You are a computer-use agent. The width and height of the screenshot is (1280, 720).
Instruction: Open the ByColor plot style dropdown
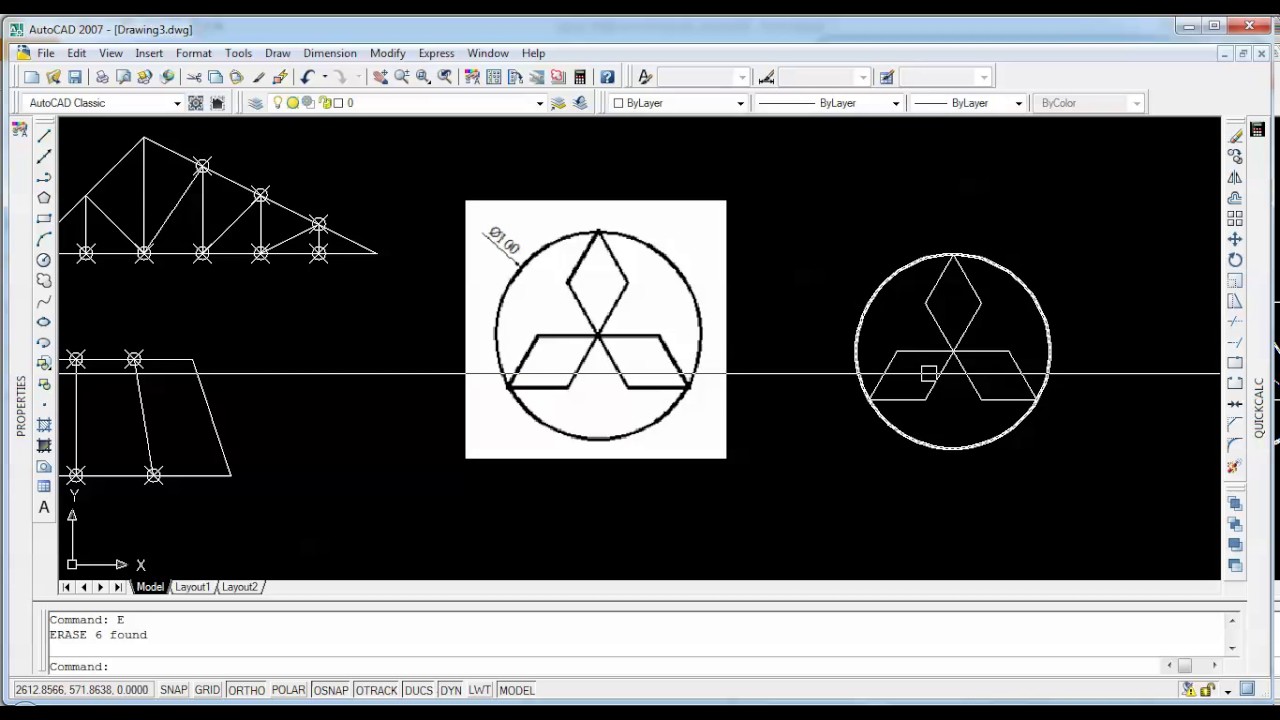coord(1137,103)
